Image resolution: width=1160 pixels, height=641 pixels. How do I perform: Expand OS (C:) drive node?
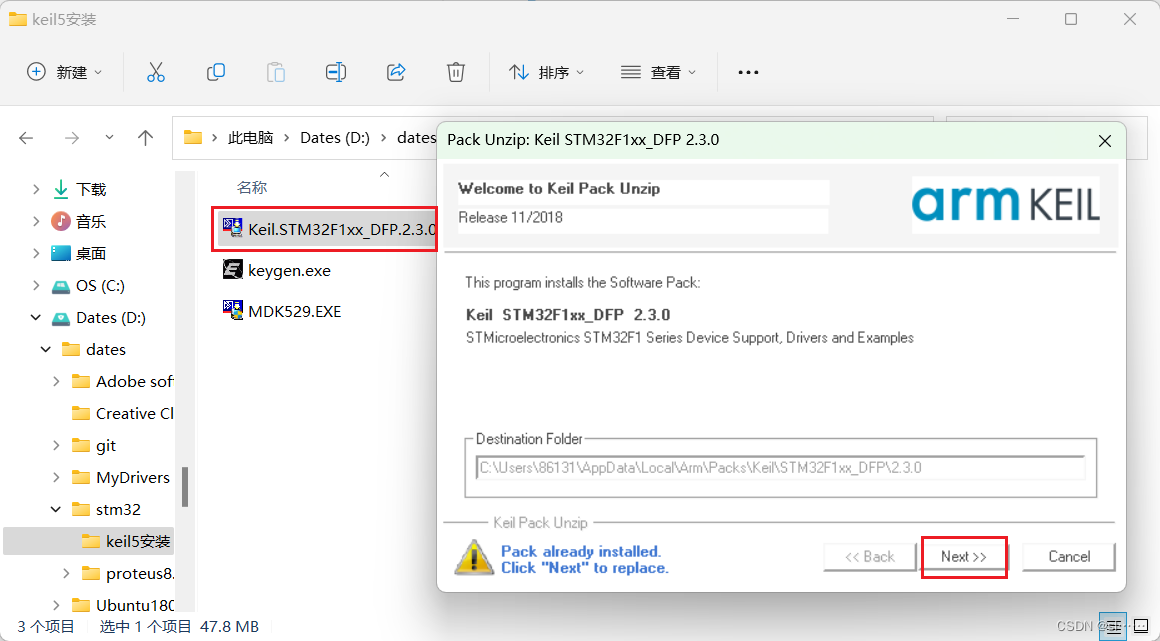[36, 286]
